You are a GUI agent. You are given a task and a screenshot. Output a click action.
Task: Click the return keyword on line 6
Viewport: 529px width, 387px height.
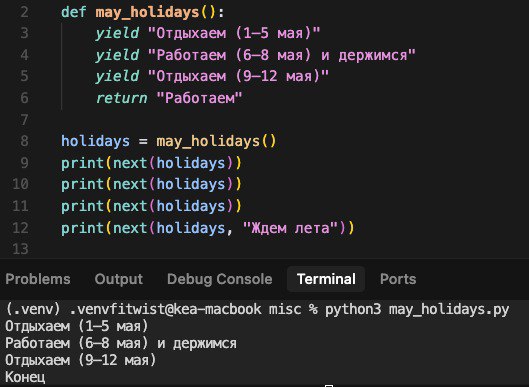121,98
